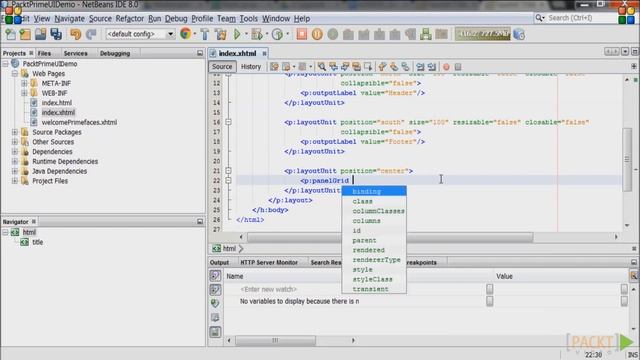Switch to the Services tab
Image resolution: width=640 pixels, height=360 pixels.
(76, 53)
